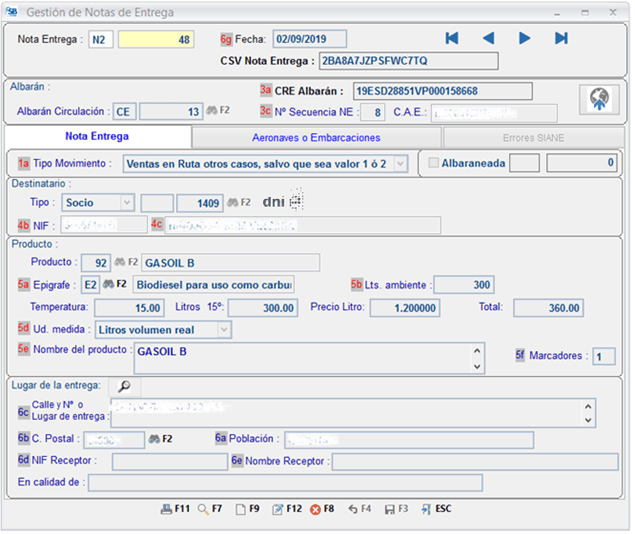Toggle the Albaraneada checkbox

pyautogui.click(x=433, y=163)
